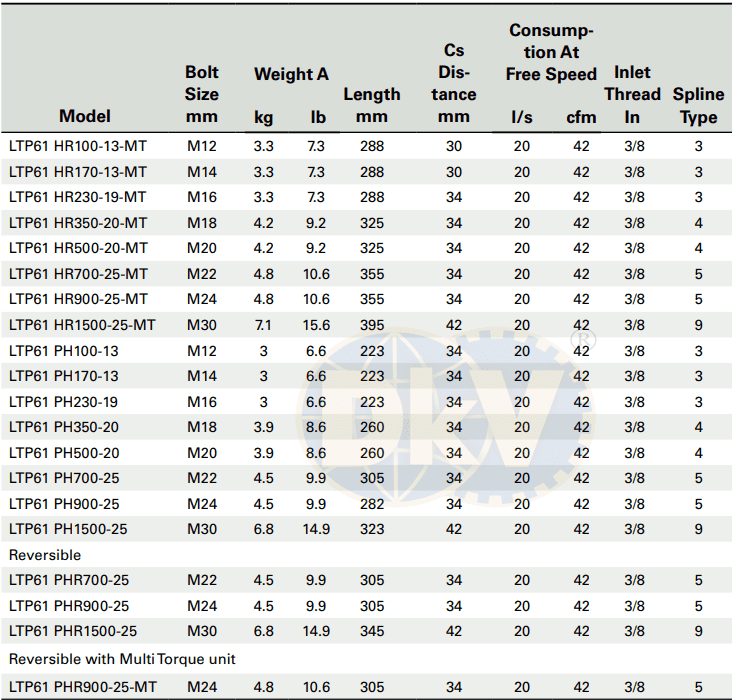Click the LTP61 HR1500-25-MT model name
734x700 pixels.
[82, 324]
